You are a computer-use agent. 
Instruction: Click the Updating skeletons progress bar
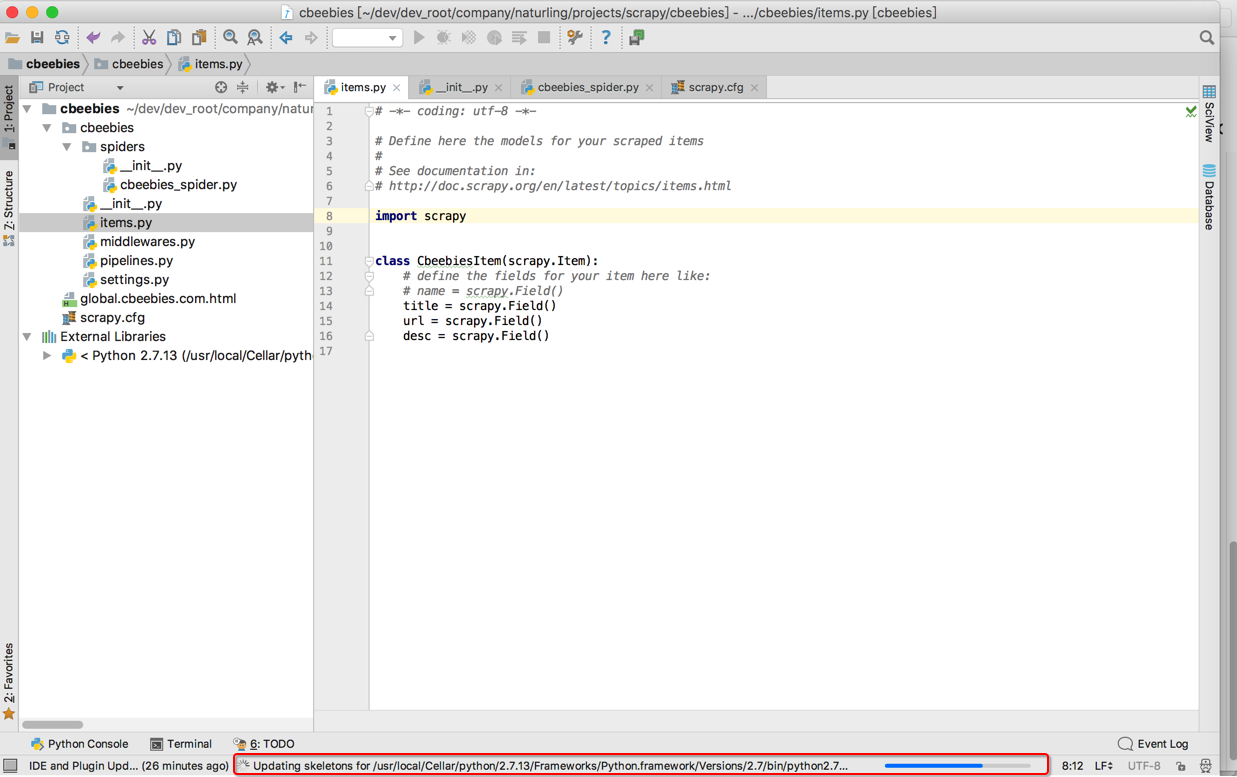coord(956,766)
